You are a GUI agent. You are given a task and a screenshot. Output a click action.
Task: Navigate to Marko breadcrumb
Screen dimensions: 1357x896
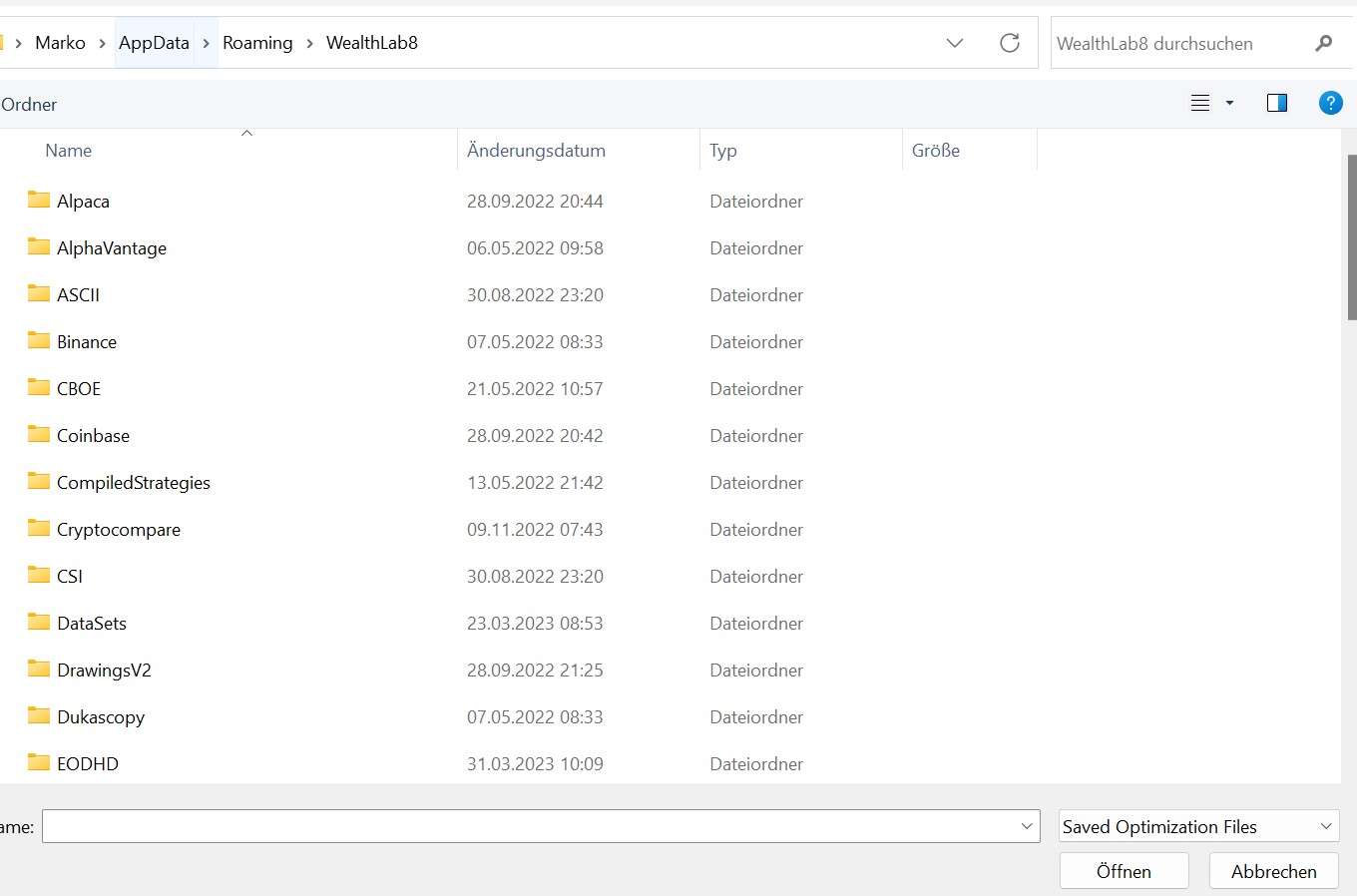point(60,43)
